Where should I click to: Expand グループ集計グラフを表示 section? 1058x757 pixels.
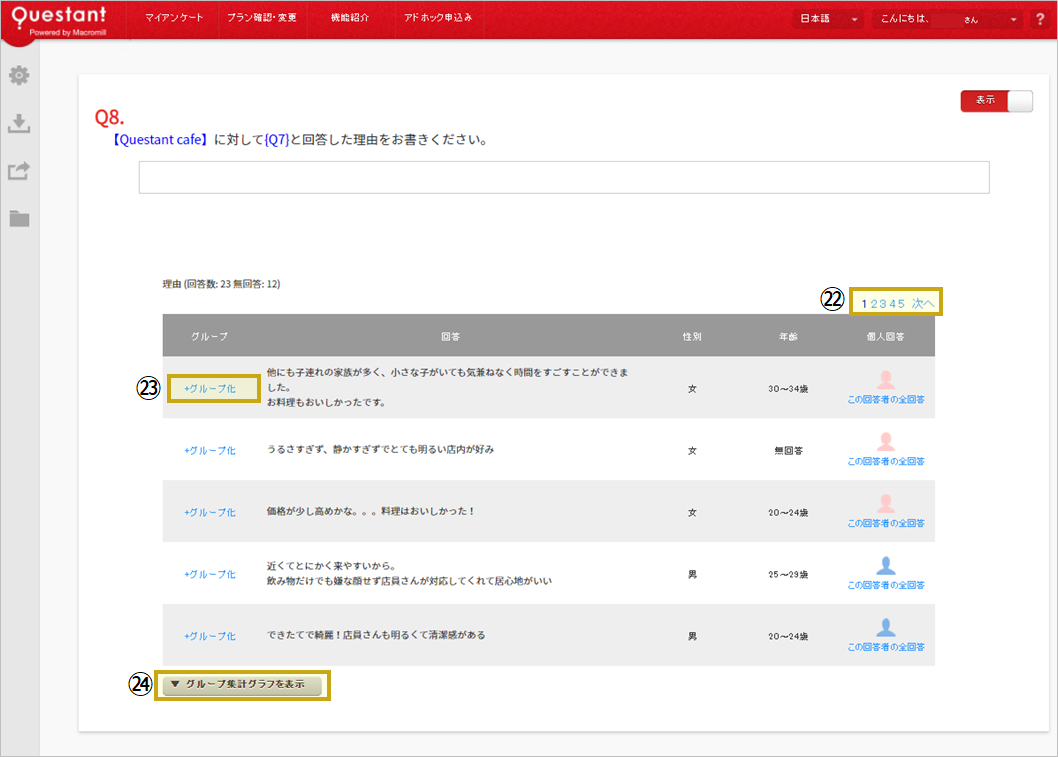point(242,685)
